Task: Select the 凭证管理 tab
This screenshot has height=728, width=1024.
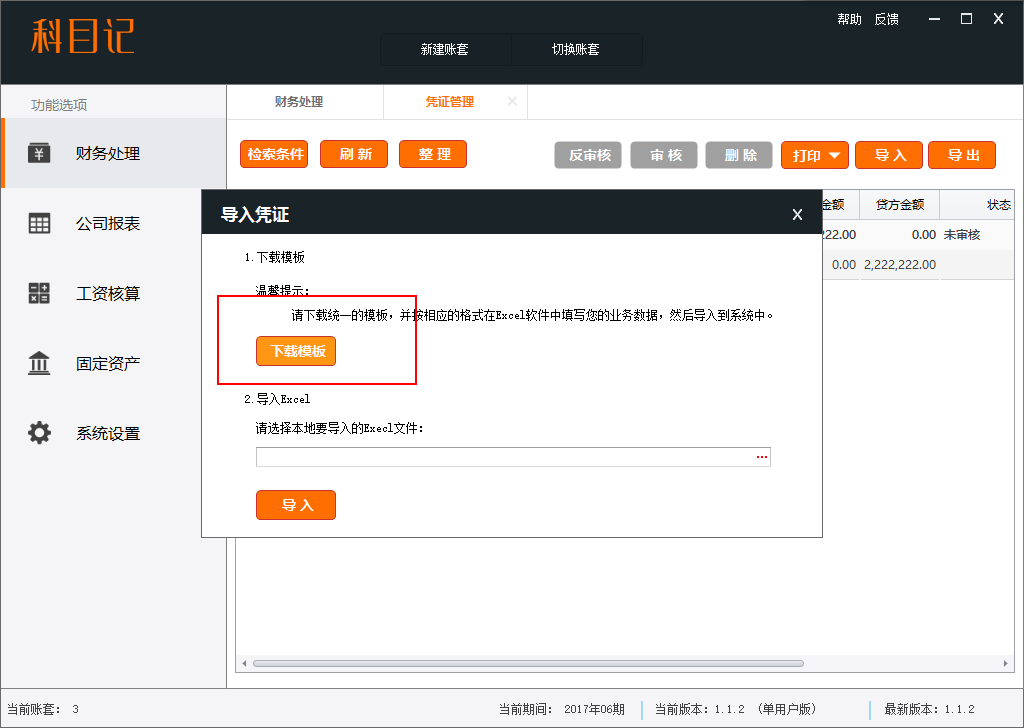Action: (449, 102)
